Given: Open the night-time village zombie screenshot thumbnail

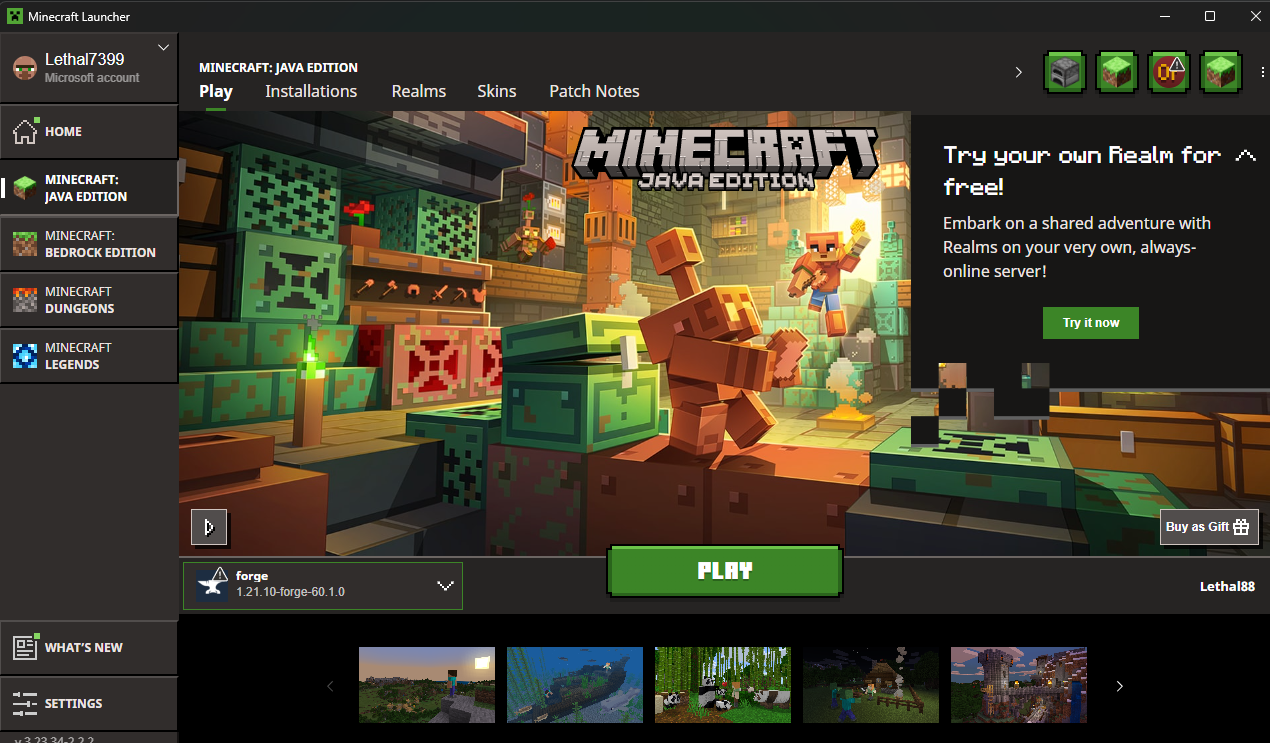Looking at the screenshot, I should pos(871,685).
